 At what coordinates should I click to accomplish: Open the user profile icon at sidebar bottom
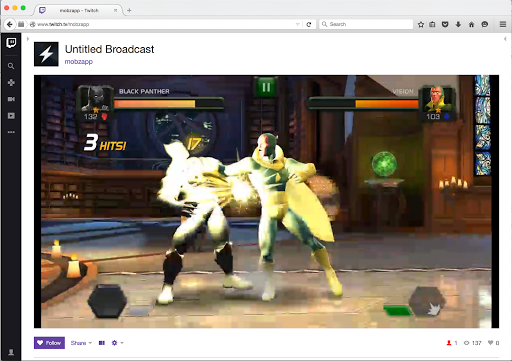(11, 352)
